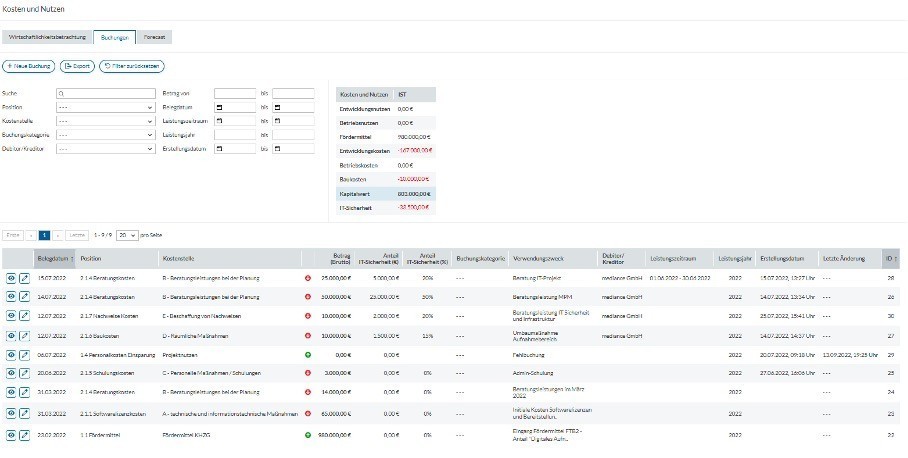Click the Leistungsjahr from-year field
908x458 pixels.
click(x=235, y=135)
